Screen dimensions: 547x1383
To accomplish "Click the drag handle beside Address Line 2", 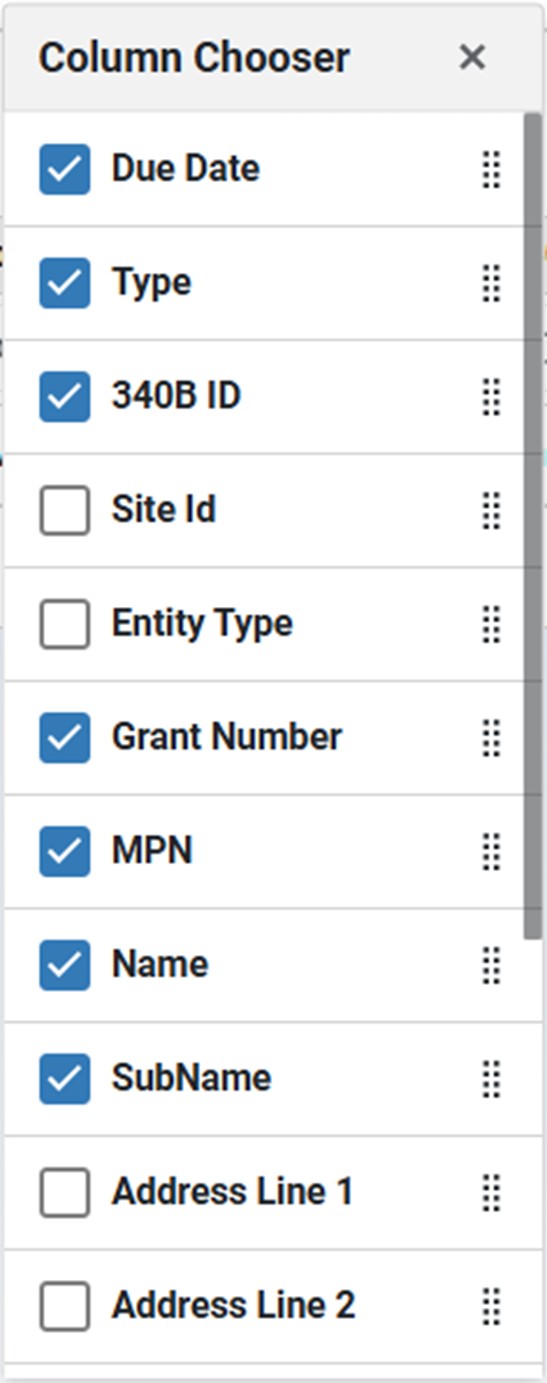I will pyautogui.click(x=490, y=1306).
